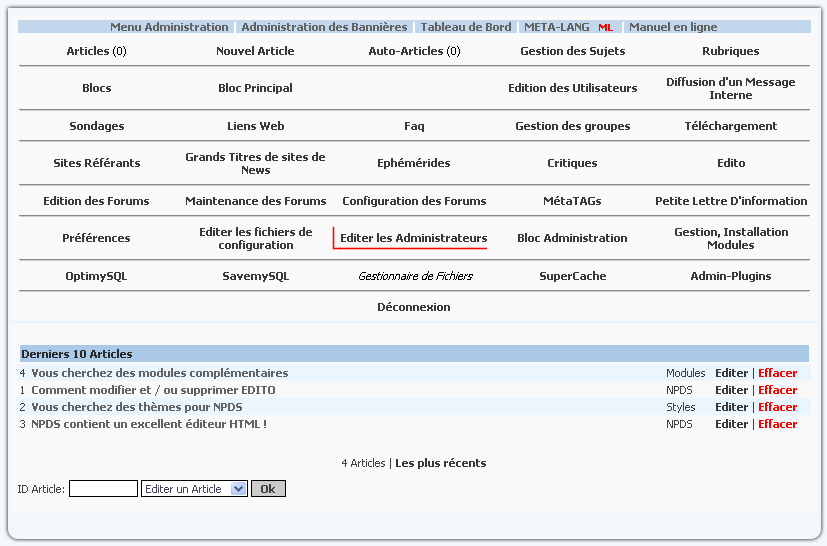
Task: Click the ID Article input field
Action: 103,489
